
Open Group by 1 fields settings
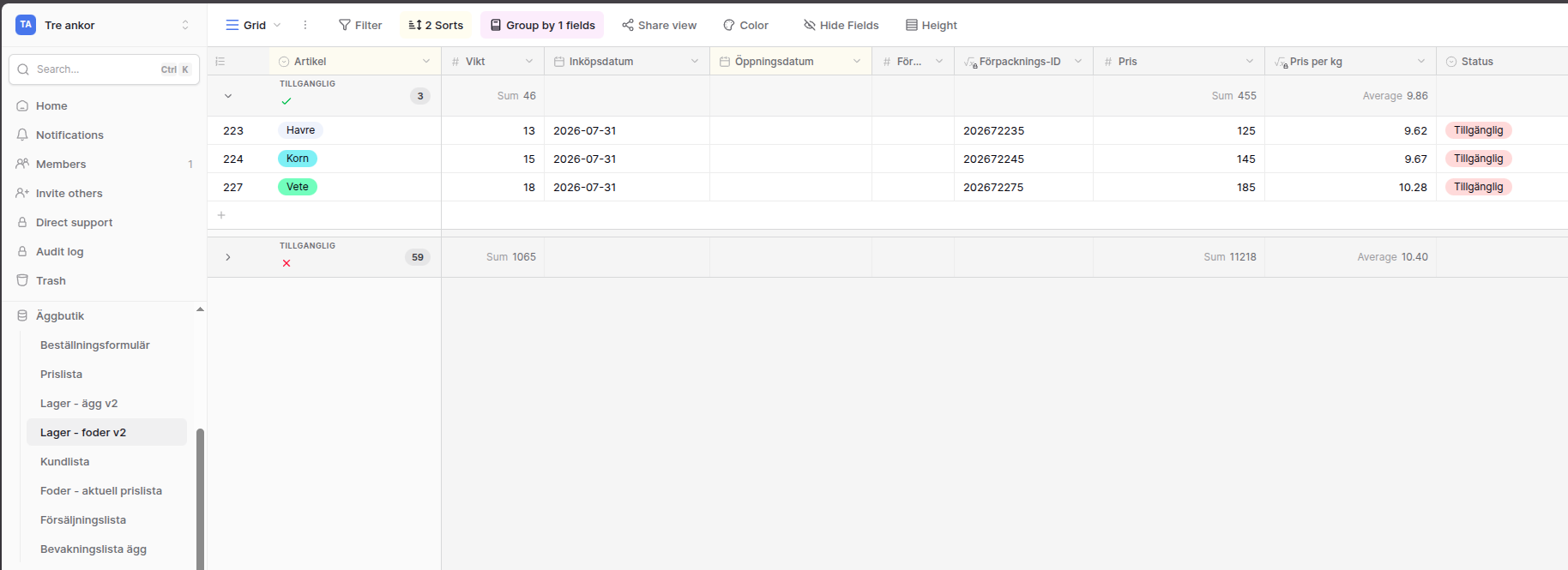(542, 26)
